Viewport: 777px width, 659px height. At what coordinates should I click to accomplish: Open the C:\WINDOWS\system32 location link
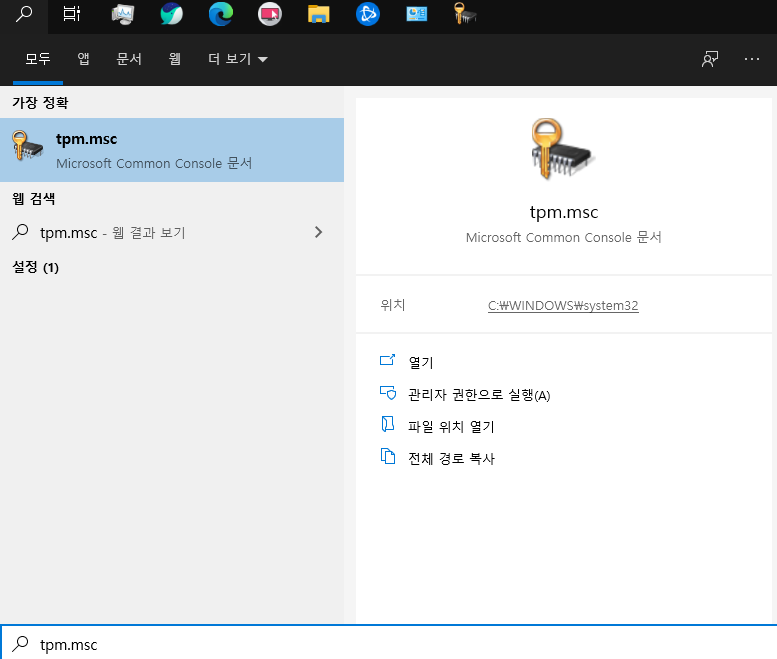coord(563,305)
